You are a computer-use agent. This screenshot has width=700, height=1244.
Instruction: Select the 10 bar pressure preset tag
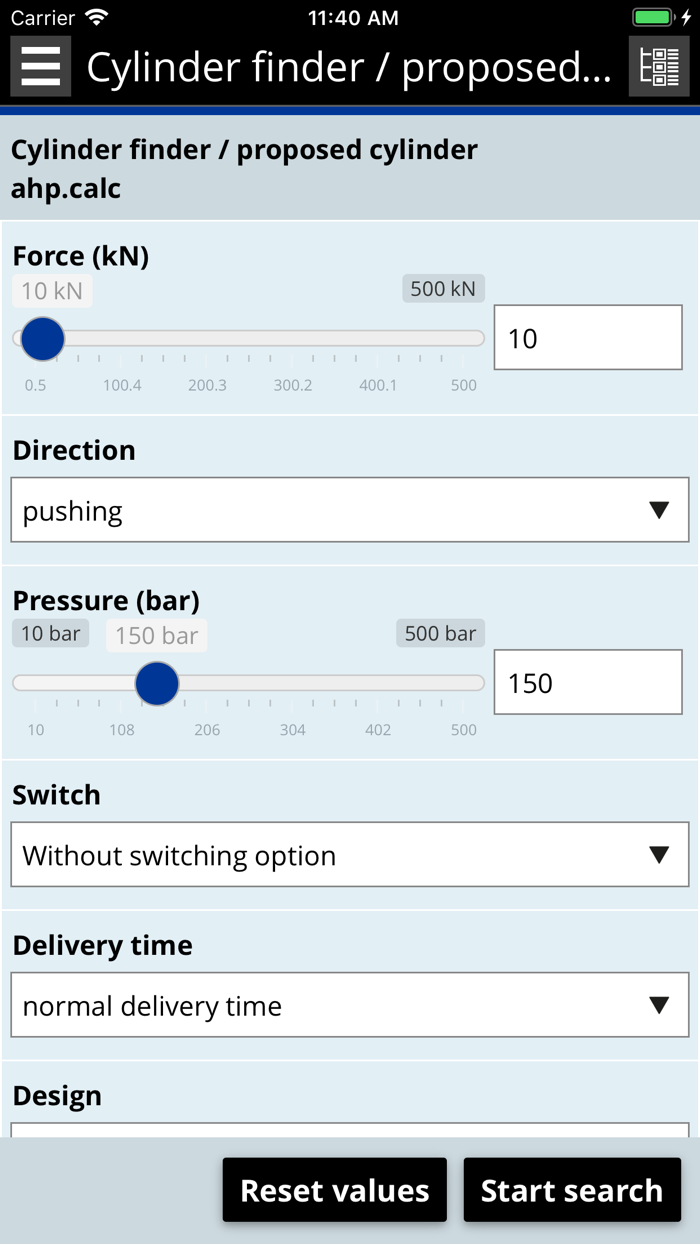(50, 632)
